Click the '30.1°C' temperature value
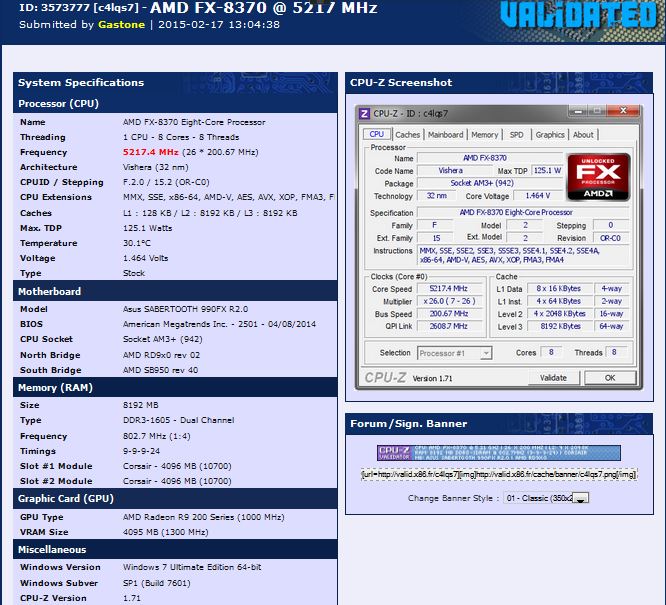This screenshot has height=605, width=666. [137, 243]
